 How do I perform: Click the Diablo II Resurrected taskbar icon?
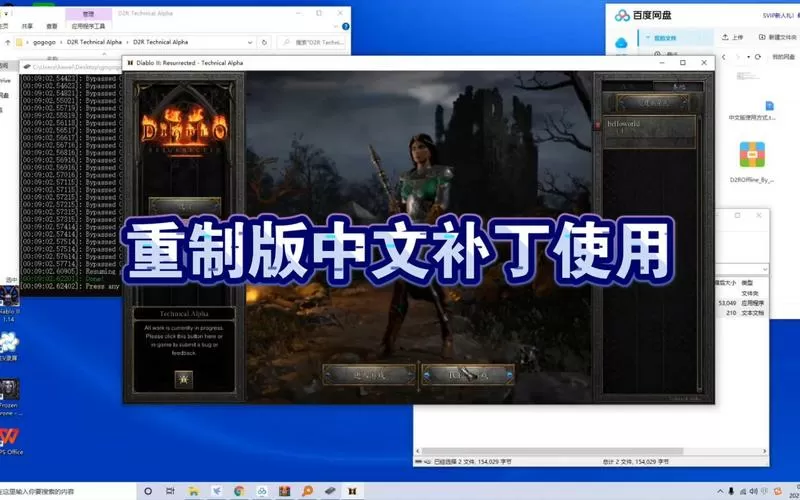click(352, 491)
